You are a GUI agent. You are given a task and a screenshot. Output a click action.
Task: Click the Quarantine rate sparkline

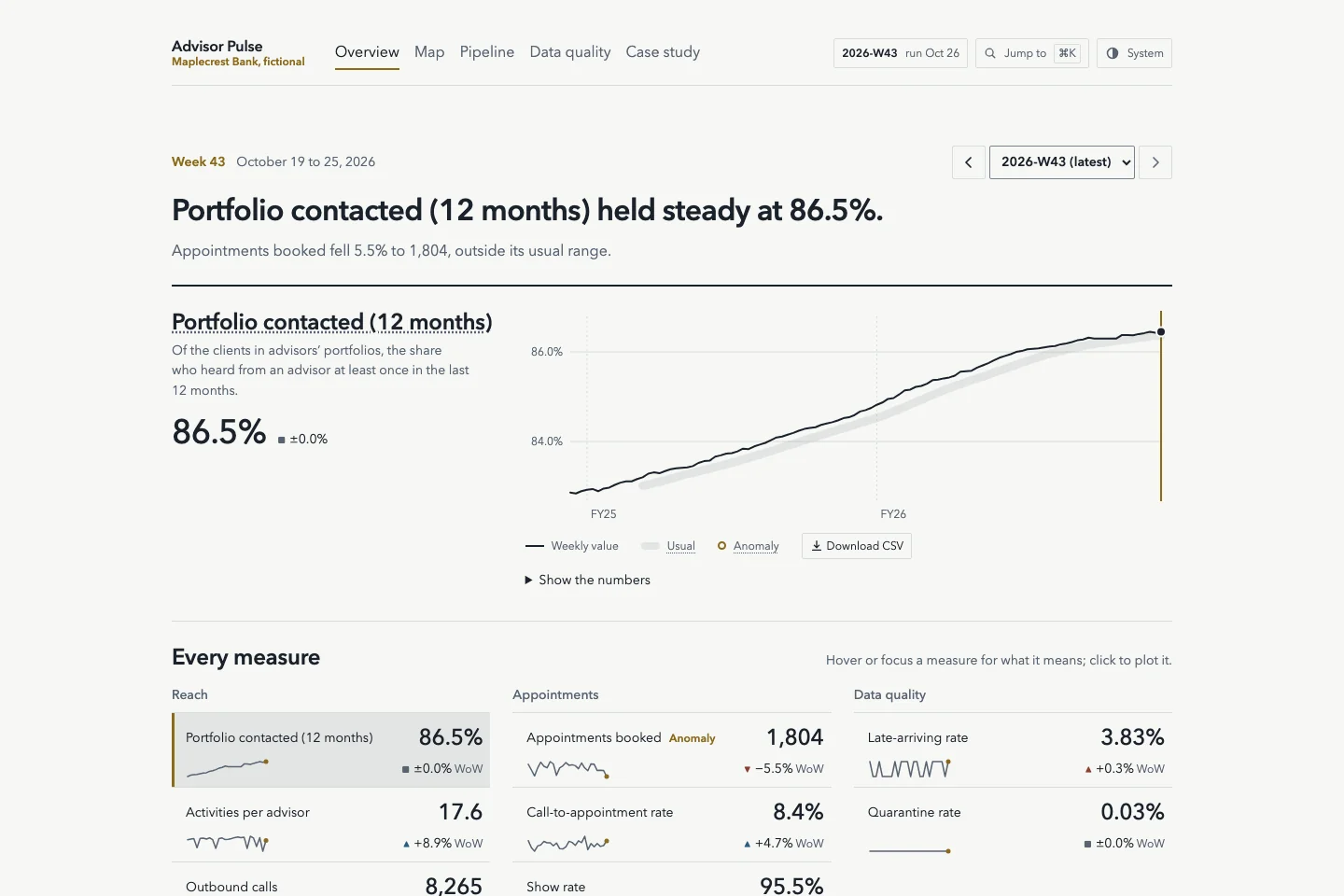pos(909,850)
